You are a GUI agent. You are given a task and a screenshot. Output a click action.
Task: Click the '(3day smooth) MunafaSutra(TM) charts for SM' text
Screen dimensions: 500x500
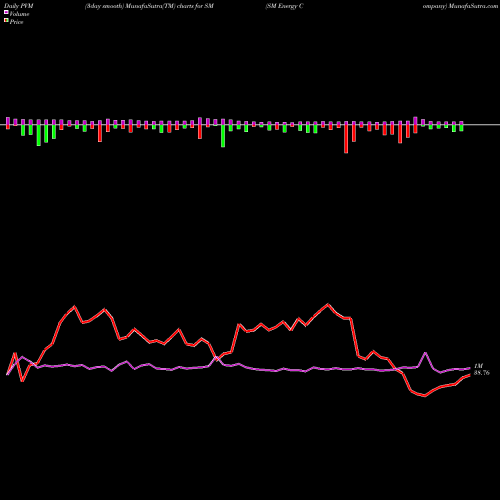coord(149,6)
